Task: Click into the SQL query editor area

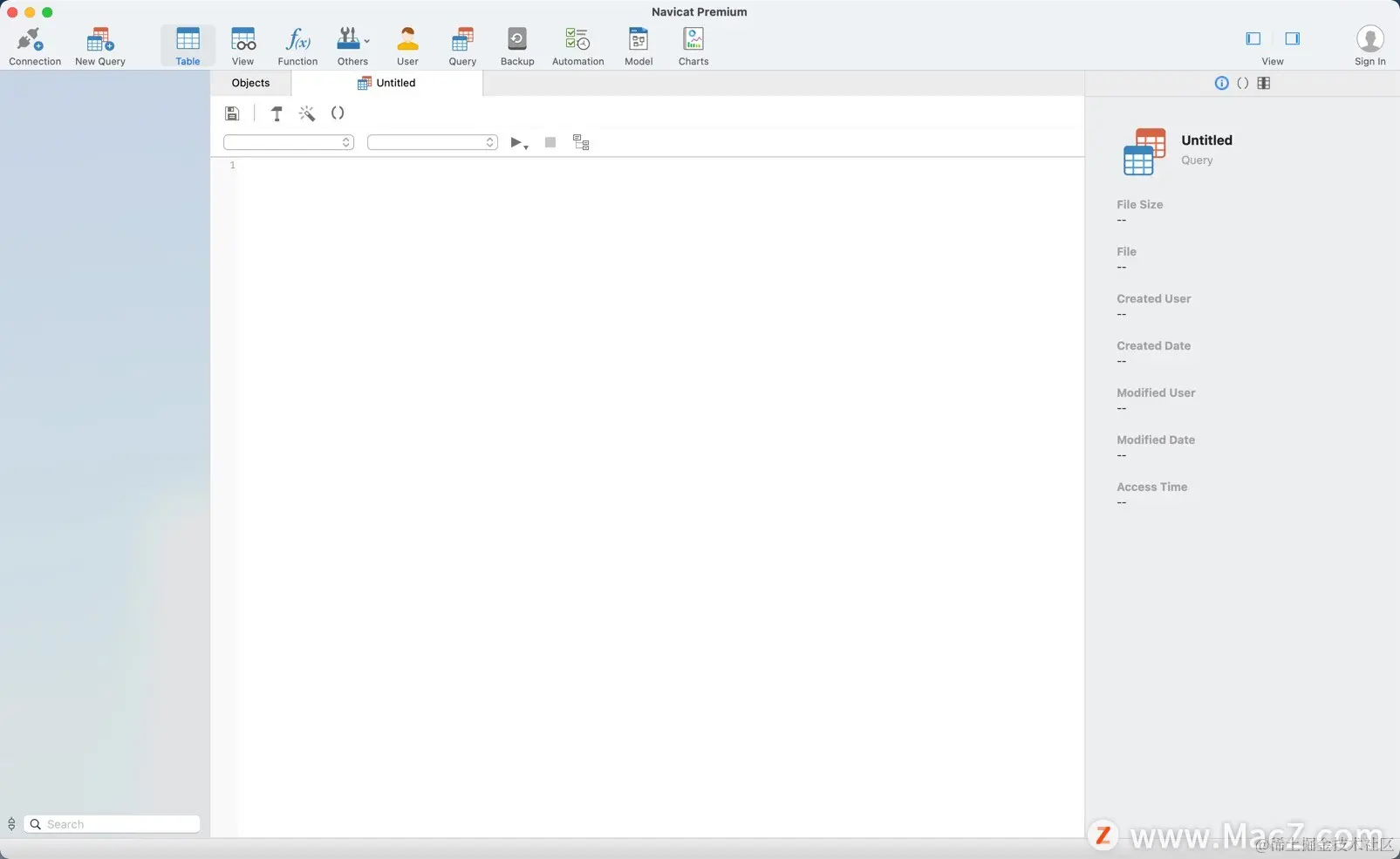Action: pyautogui.click(x=661, y=497)
